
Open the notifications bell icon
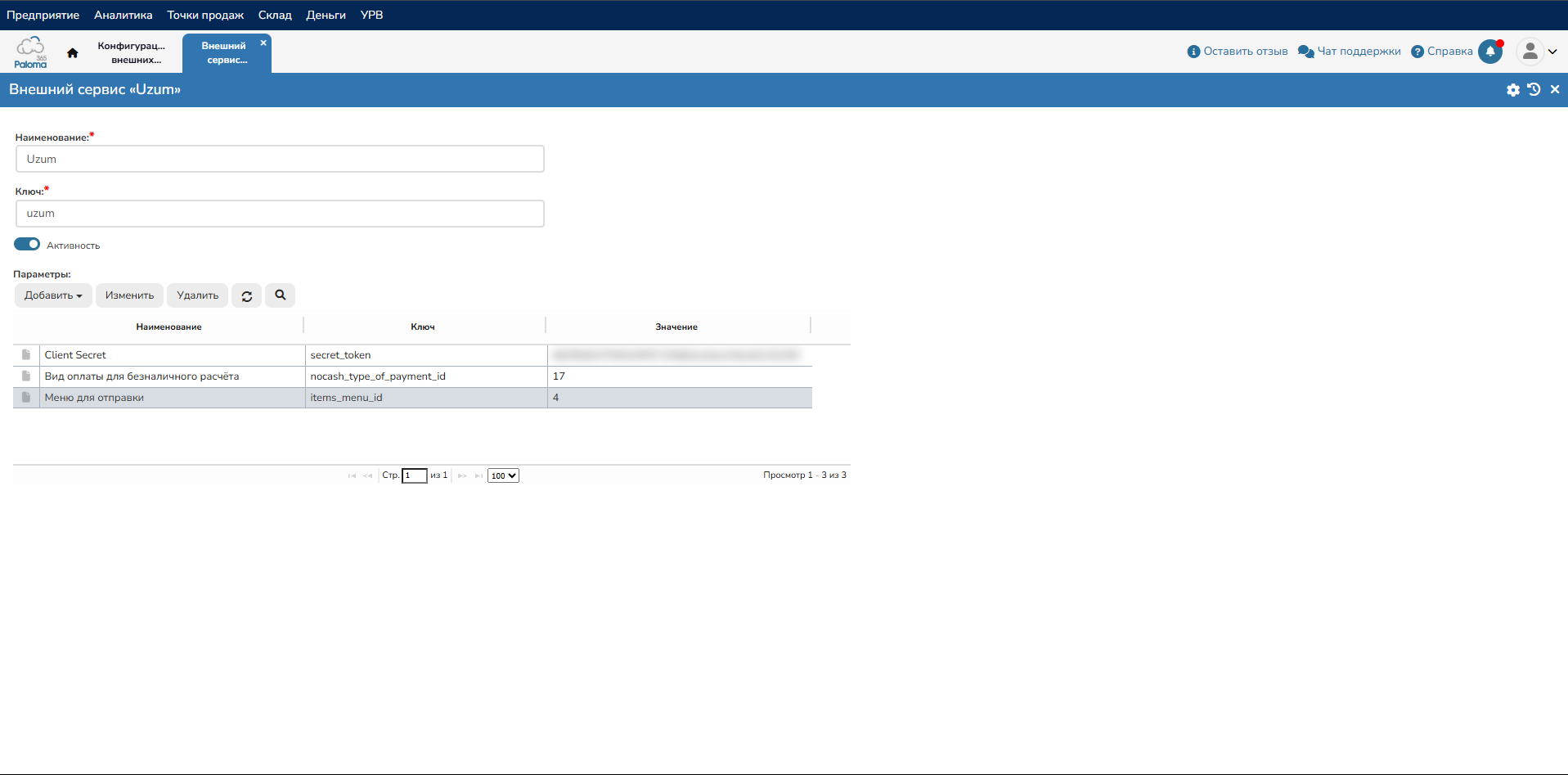click(x=1489, y=52)
